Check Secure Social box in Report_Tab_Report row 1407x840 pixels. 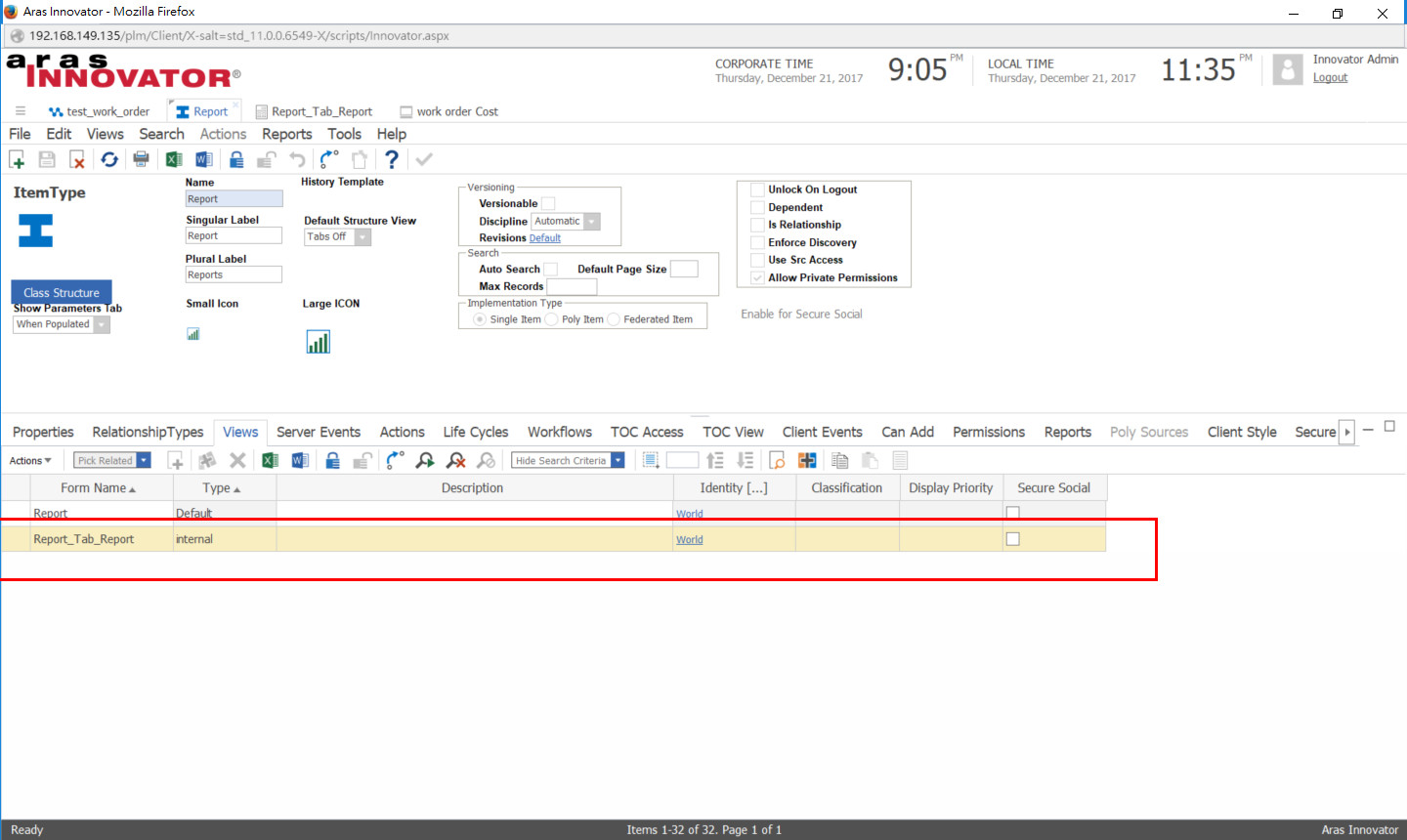pos(1013,539)
